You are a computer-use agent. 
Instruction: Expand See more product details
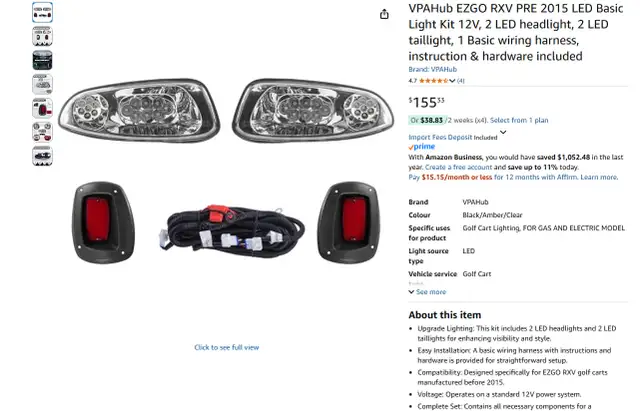point(427,292)
